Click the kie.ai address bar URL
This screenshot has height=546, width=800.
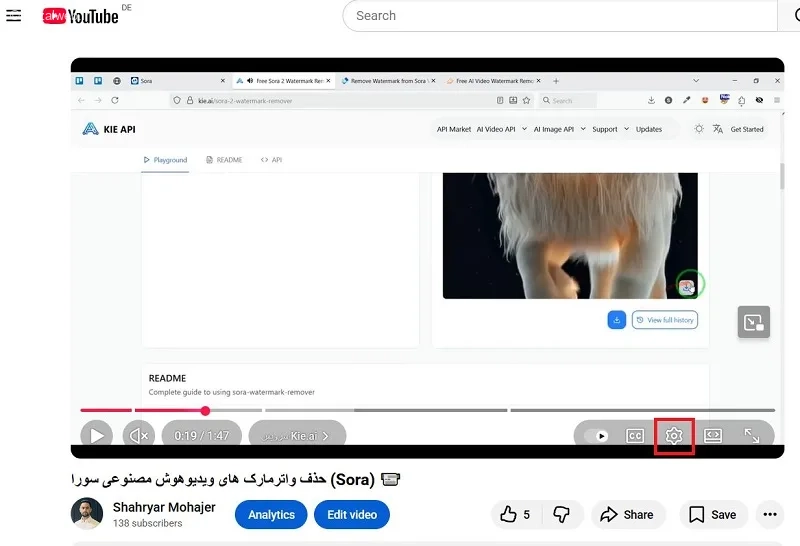pyautogui.click(x=245, y=101)
